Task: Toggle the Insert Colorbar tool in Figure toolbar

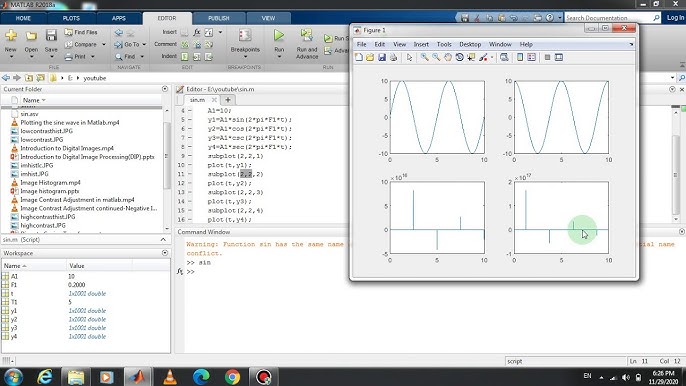Action: pos(520,57)
